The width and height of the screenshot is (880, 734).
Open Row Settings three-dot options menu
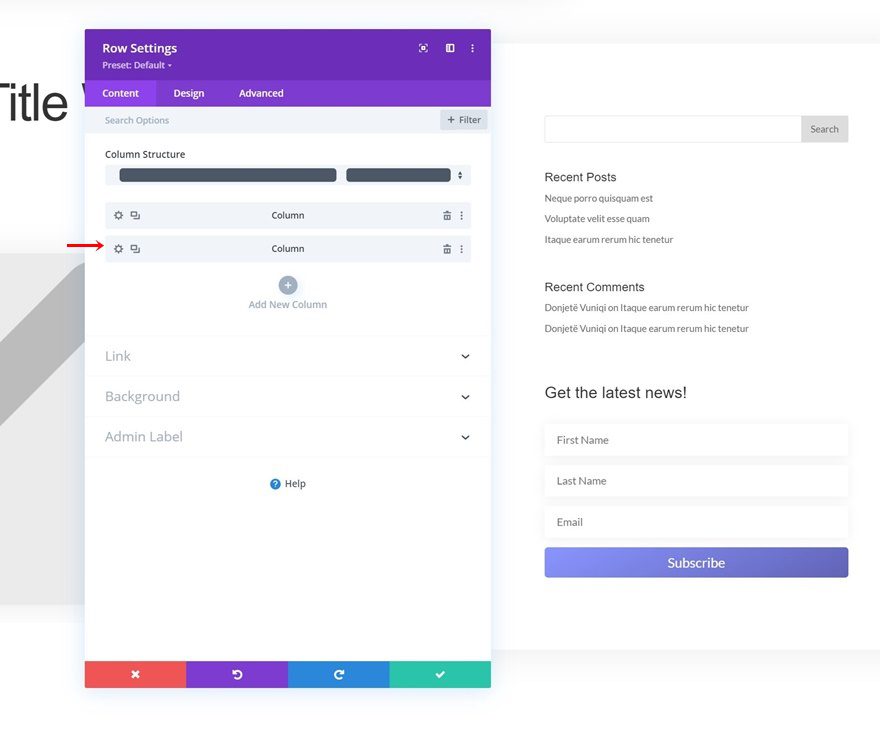472,47
